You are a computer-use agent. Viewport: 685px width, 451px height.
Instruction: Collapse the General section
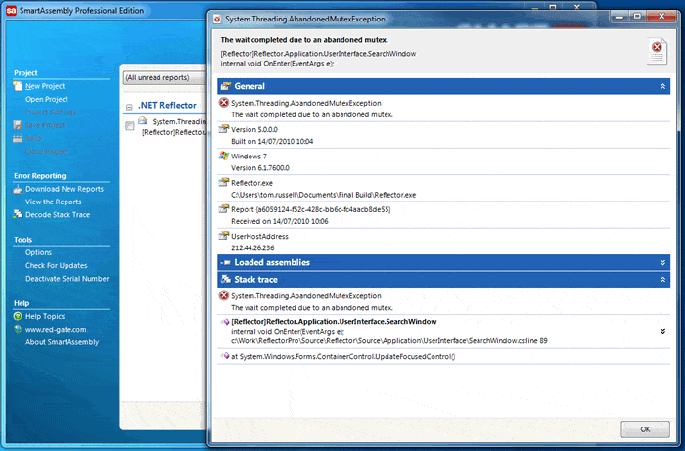pos(662,87)
